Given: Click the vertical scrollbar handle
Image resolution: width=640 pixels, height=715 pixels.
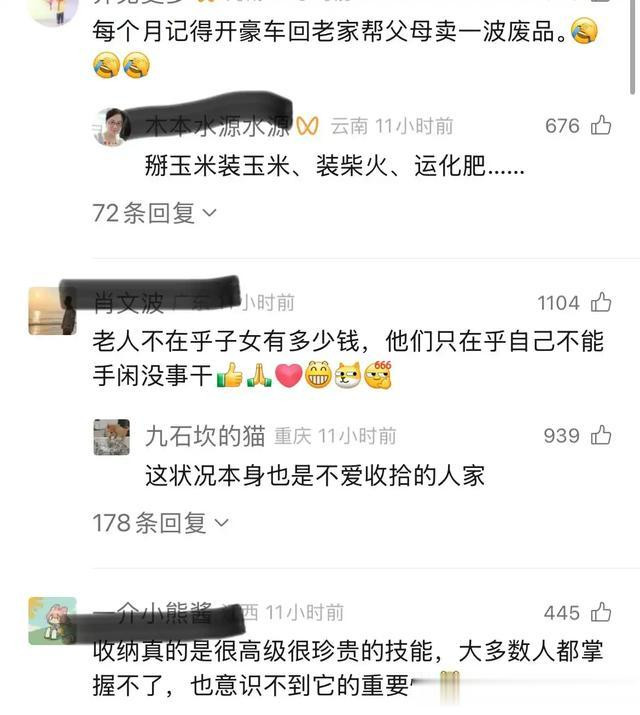Looking at the screenshot, I should 632,47.
